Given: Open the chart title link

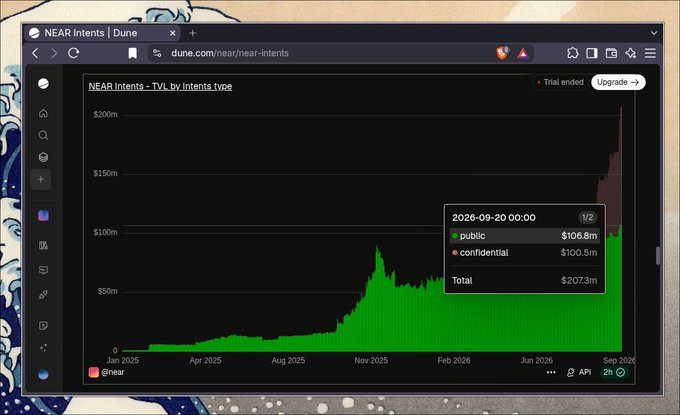Looking at the screenshot, I should [160, 86].
